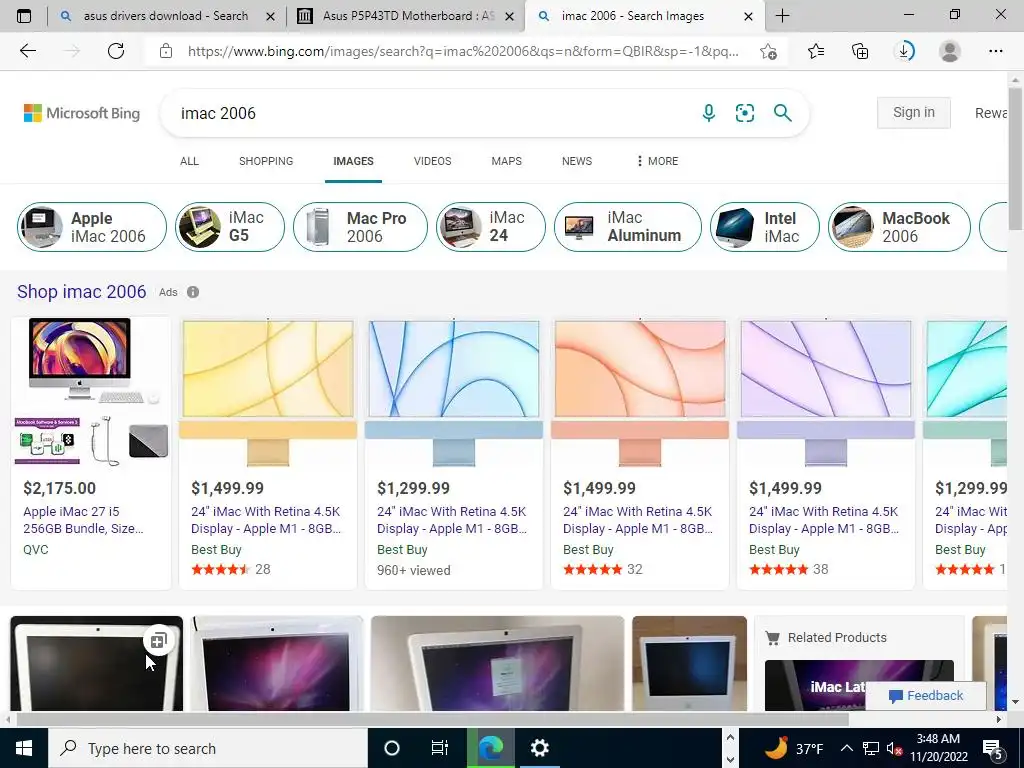Viewport: 1024px width, 768px height.
Task: Open the tab actions menu icon
Action: pos(24,16)
